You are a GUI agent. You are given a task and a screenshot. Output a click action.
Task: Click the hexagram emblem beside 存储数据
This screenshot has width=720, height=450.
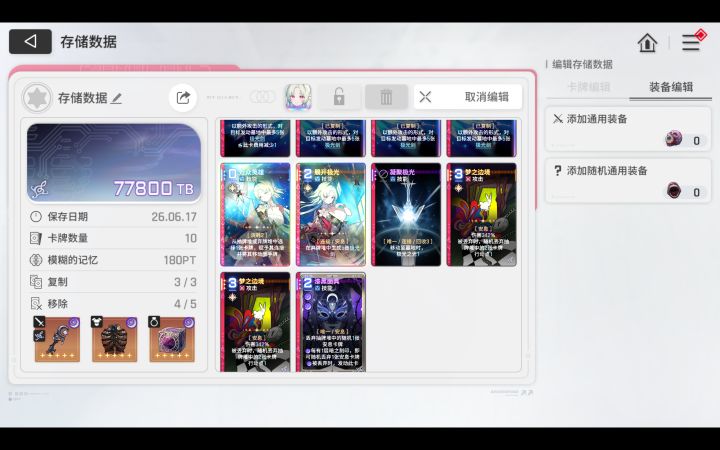(37, 98)
